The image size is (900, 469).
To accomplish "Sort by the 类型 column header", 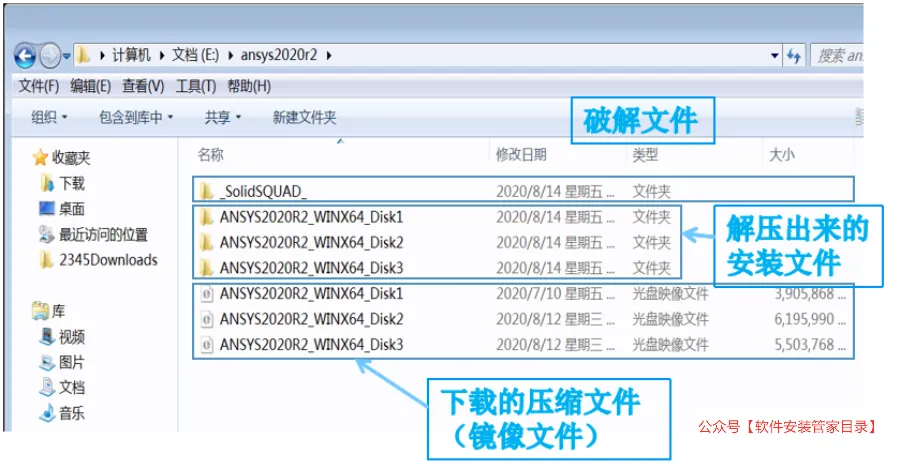I will pos(645,154).
